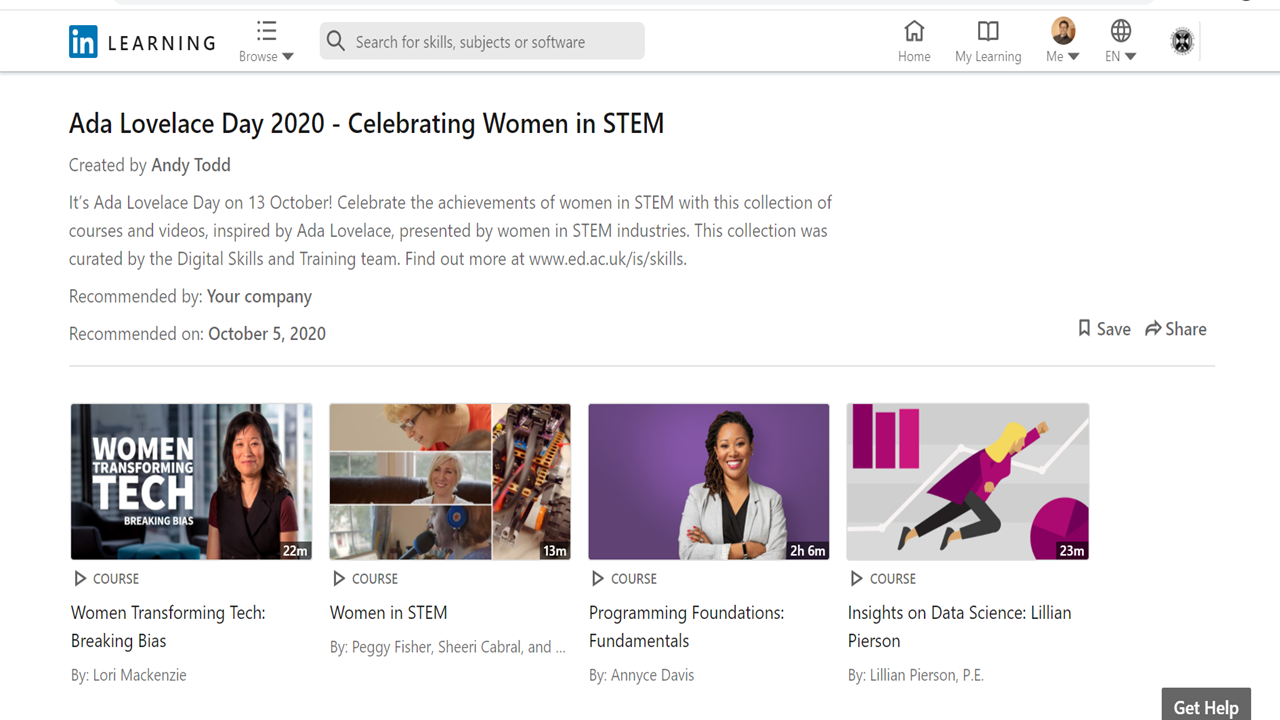
Task: Click the 13m duration badge
Action: click(554, 550)
